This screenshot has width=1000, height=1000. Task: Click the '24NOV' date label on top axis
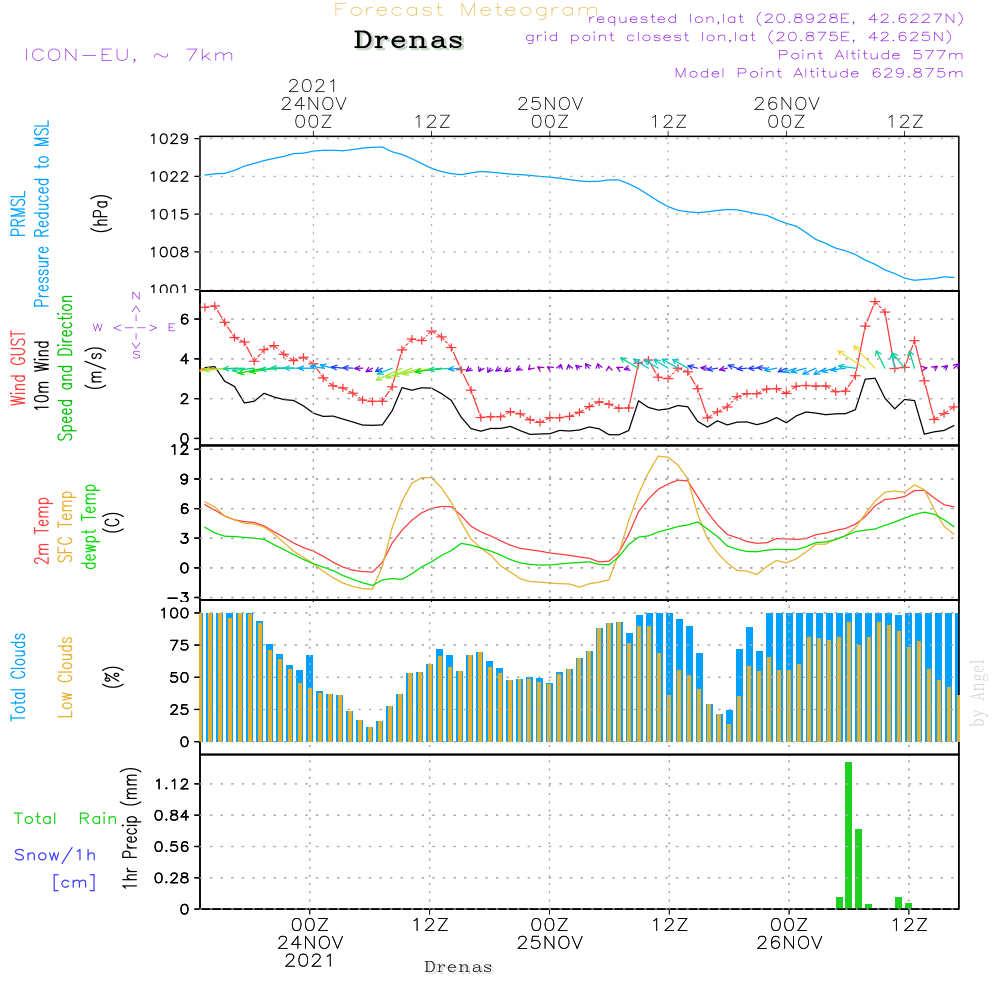coord(313,103)
